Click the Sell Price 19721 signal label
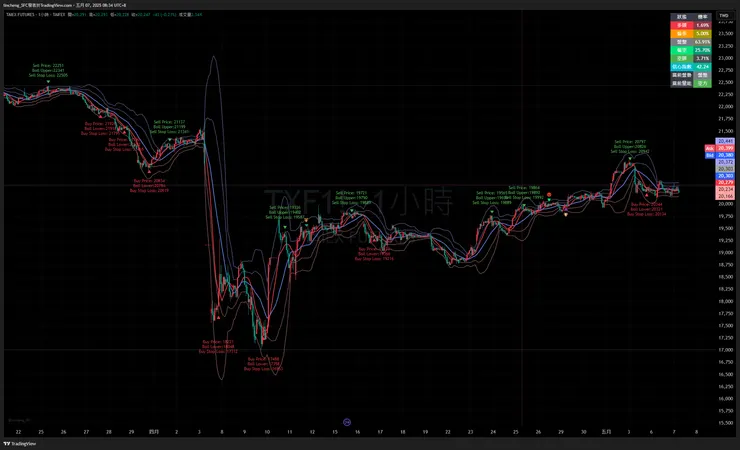 352,198
